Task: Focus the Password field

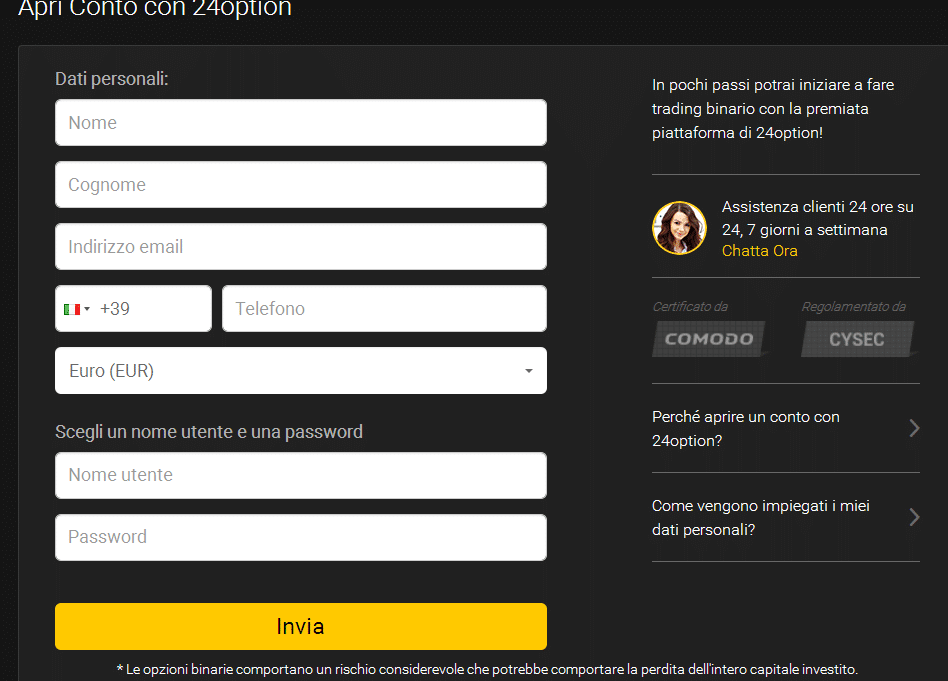Action: (300, 538)
